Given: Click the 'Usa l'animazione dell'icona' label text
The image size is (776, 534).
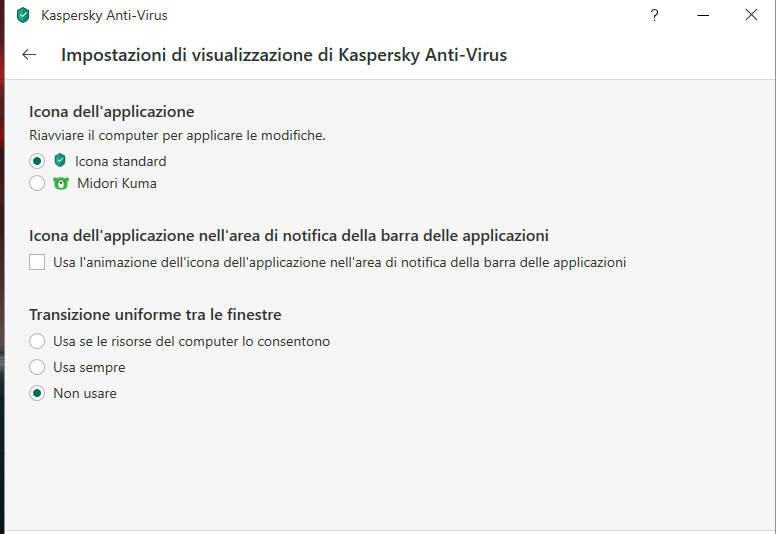Looking at the screenshot, I should point(339,262).
